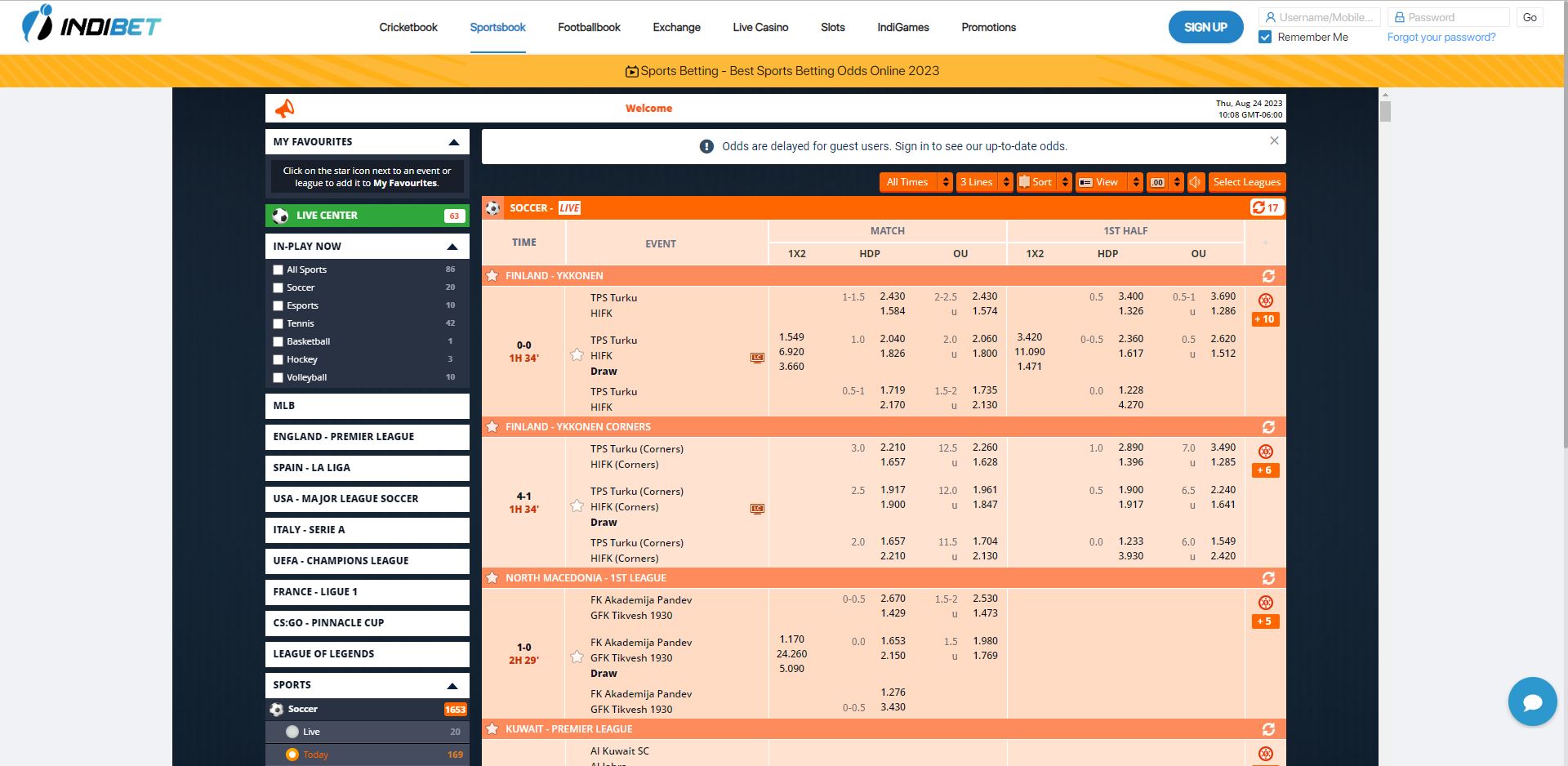Open match stats icon for FK Akademija Pandev
This screenshot has height=766, width=1568.
(x=1266, y=603)
